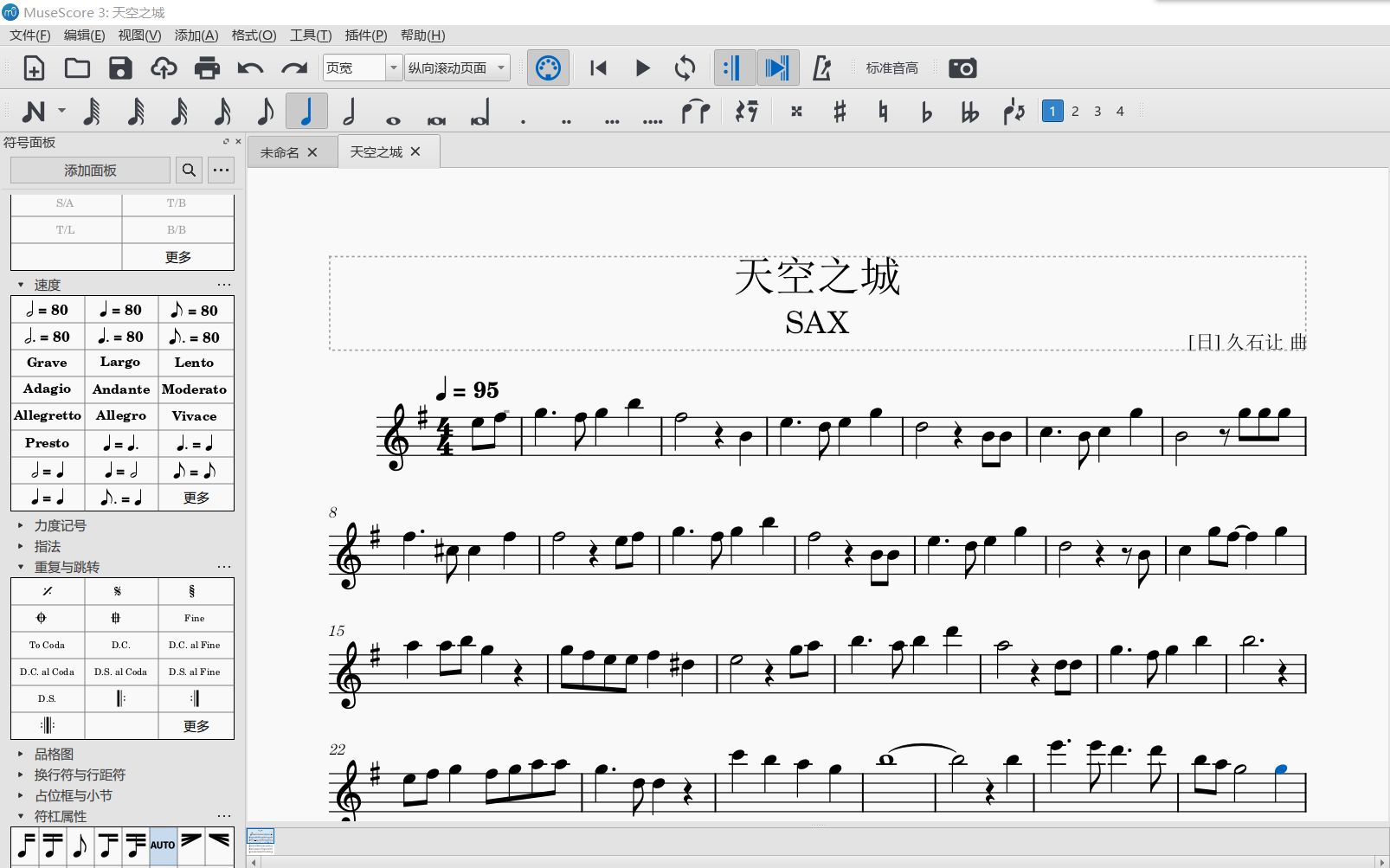1390x868 pixels.
Task: Upload score to the cloud
Action: tap(164, 68)
